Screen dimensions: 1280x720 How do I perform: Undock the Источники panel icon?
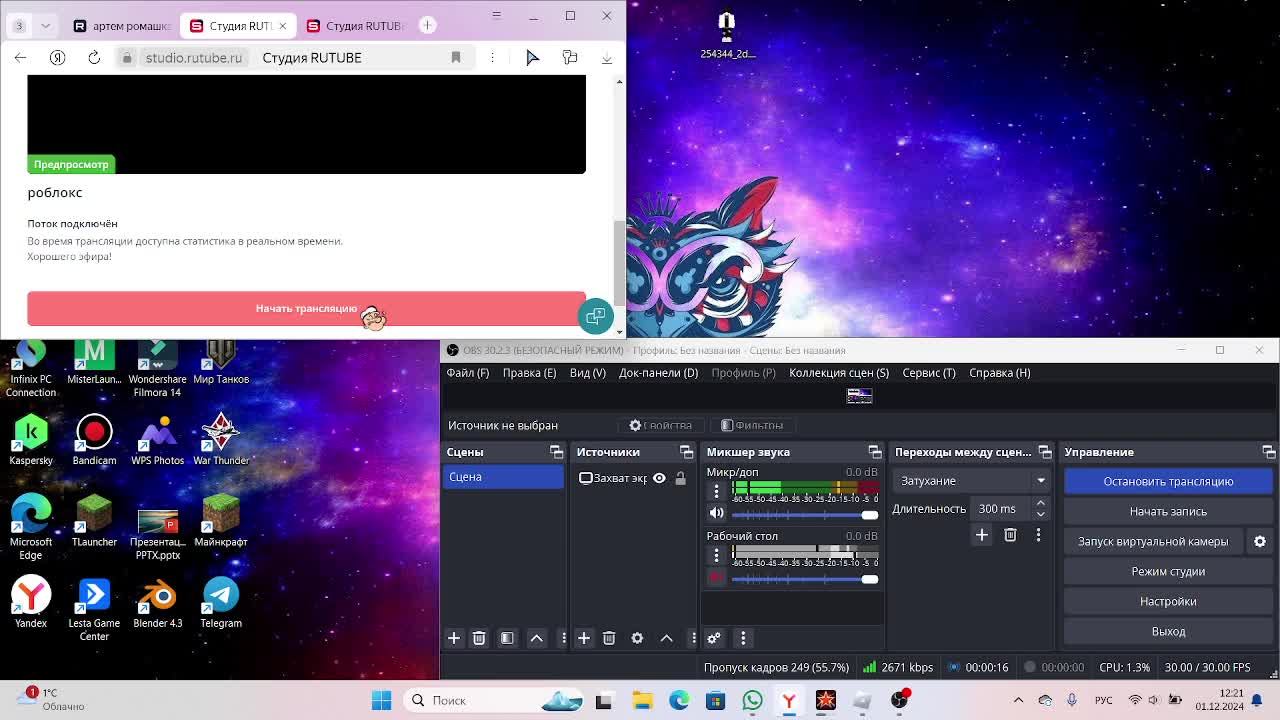687,452
